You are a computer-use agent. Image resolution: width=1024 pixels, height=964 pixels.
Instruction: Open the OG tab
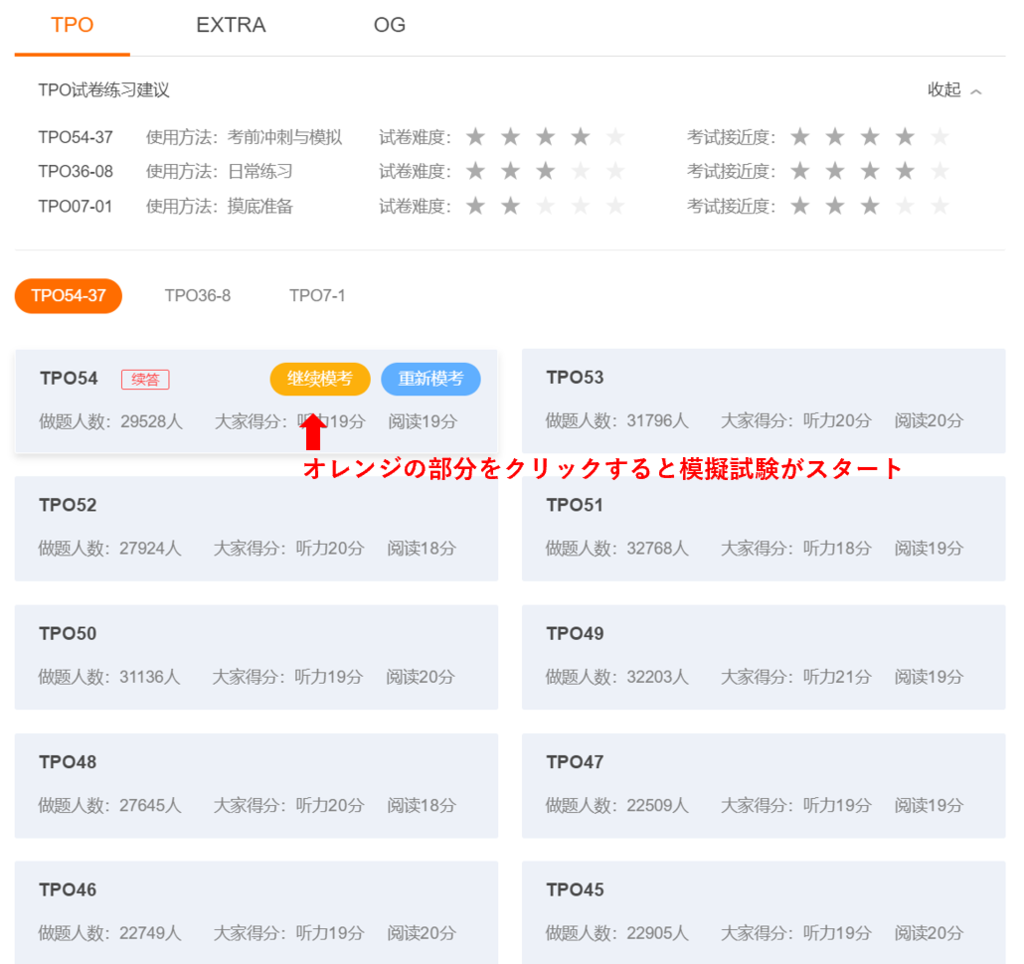pos(389,24)
